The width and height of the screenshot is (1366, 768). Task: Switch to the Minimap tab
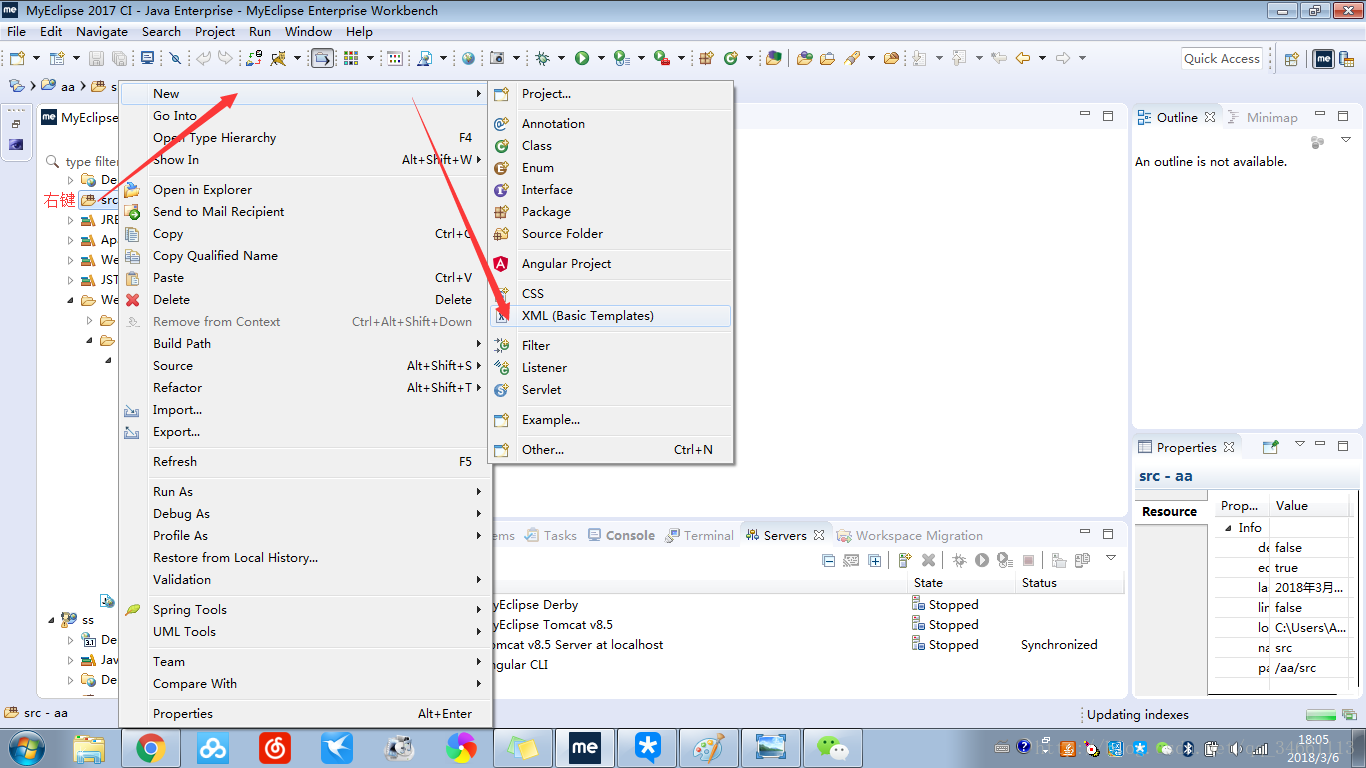coord(1262,117)
